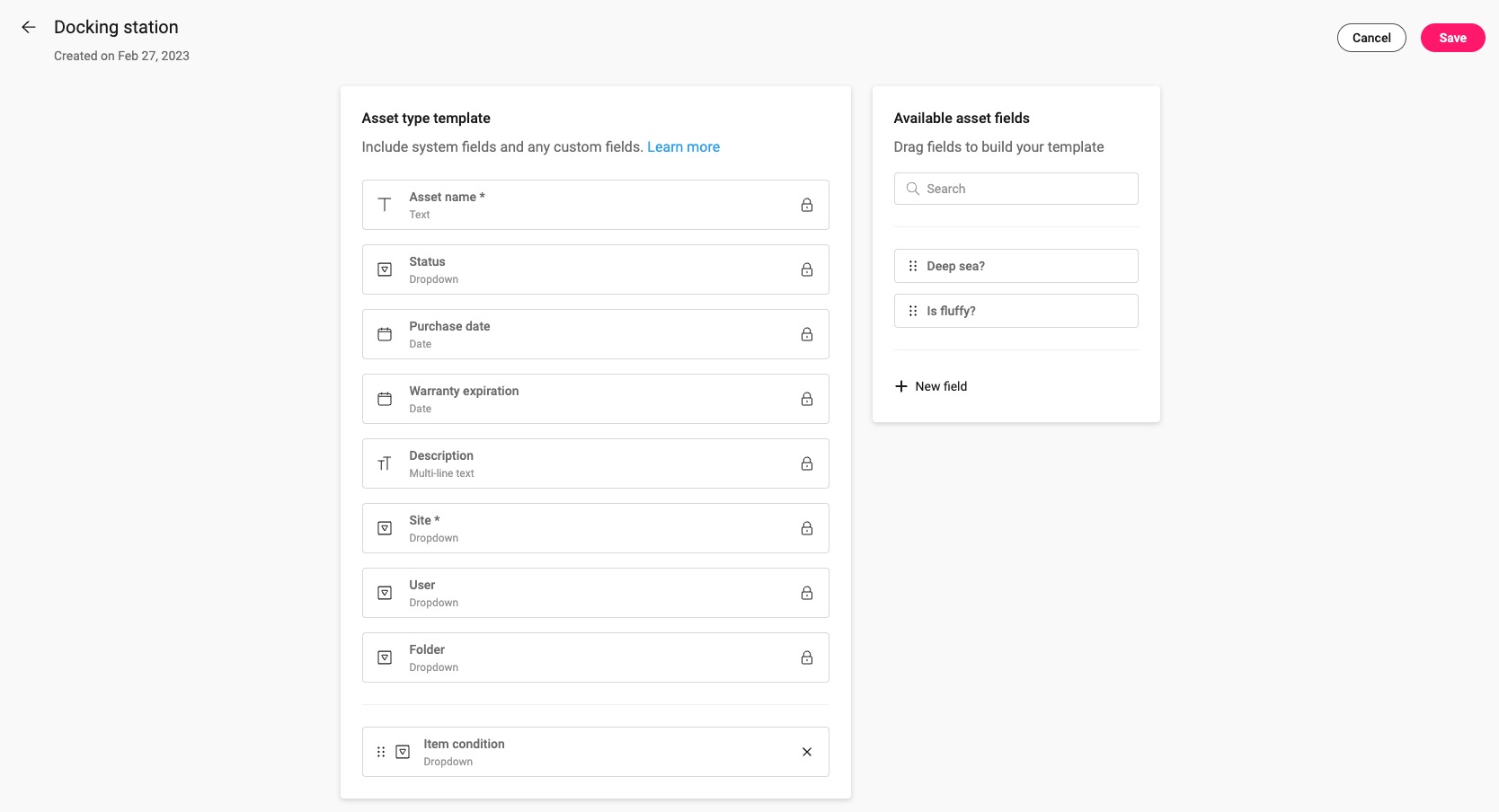1499x812 pixels.
Task: Click the calendar icon for Purchase date
Action: [385, 334]
